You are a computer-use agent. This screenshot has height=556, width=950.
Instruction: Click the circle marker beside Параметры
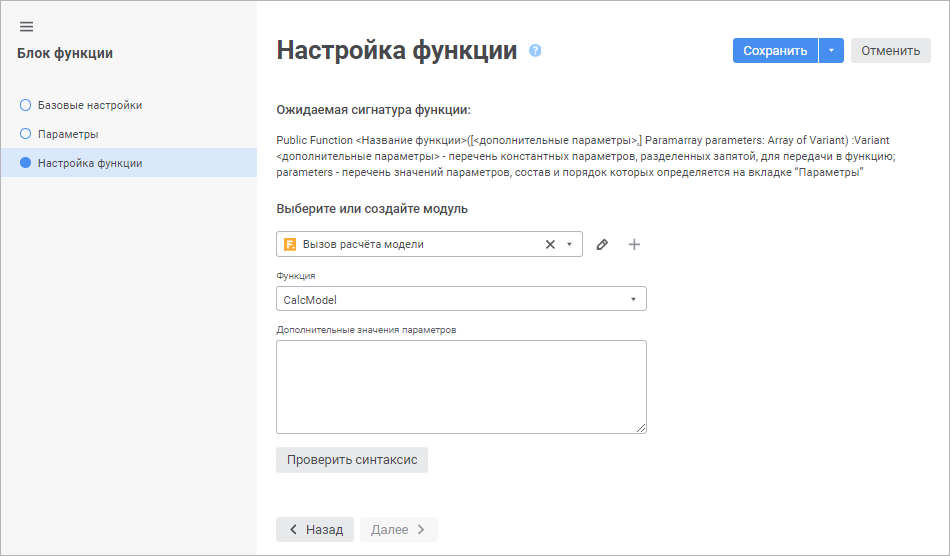[x=26, y=134]
